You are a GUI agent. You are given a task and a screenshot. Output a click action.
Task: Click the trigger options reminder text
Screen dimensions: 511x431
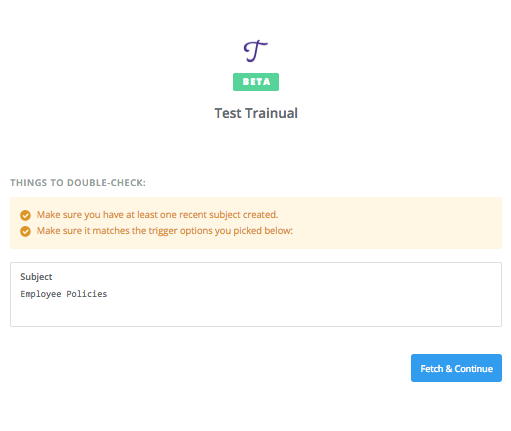pyautogui.click(x=165, y=231)
